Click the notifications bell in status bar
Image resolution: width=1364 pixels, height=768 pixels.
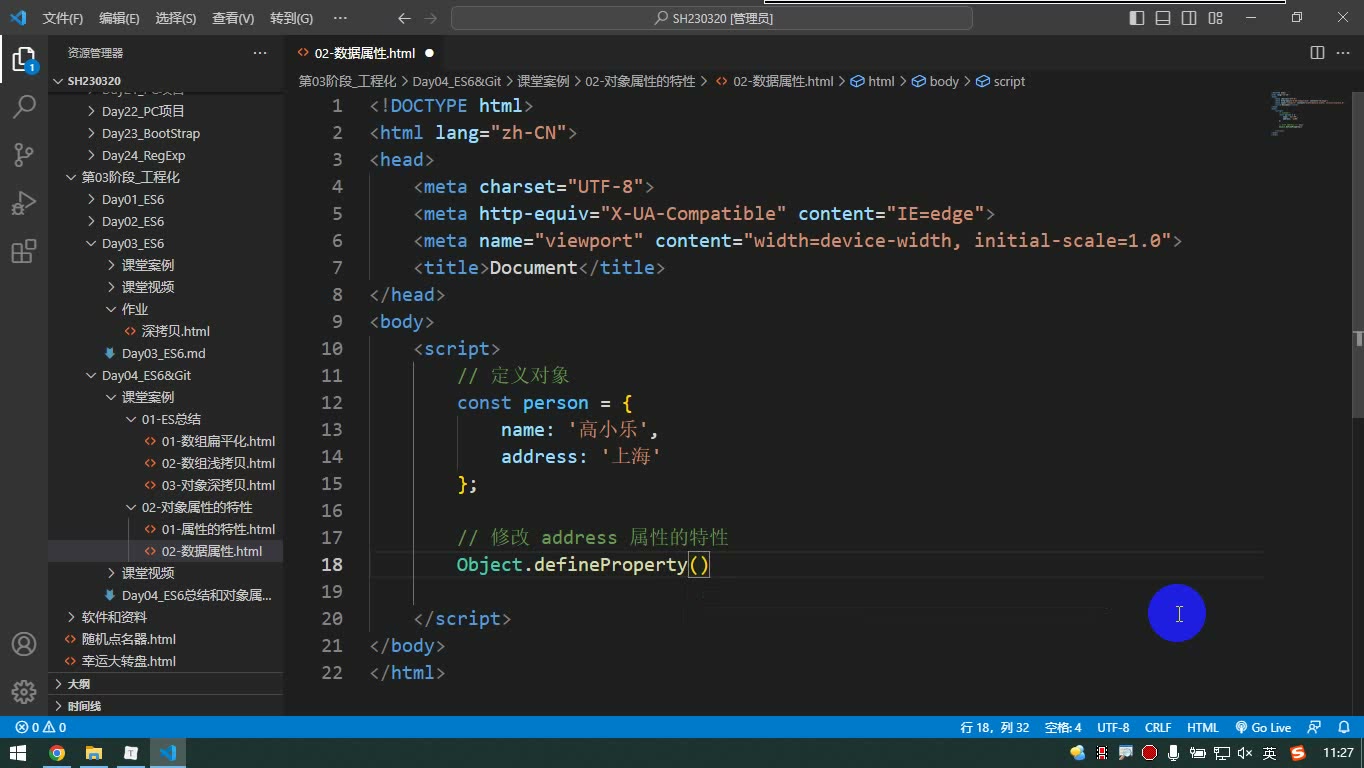tap(1345, 728)
